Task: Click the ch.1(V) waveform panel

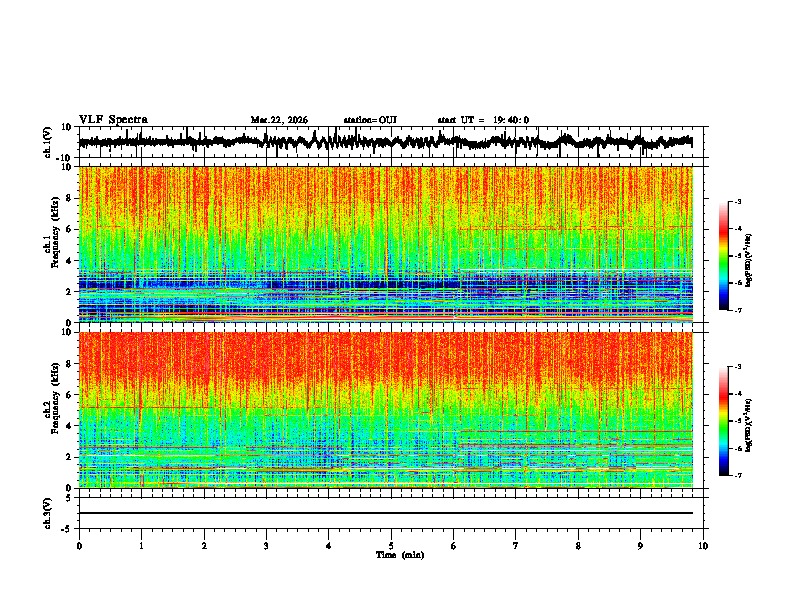Action: (x=391, y=142)
